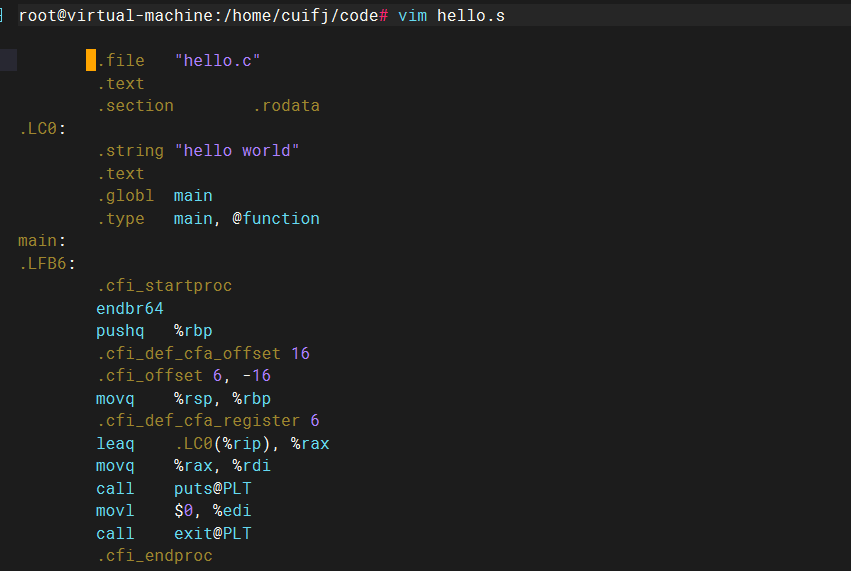Screen dimensions: 851x571
Task: Click the "vim hello.s" command in the prompt
Action: 451,16
